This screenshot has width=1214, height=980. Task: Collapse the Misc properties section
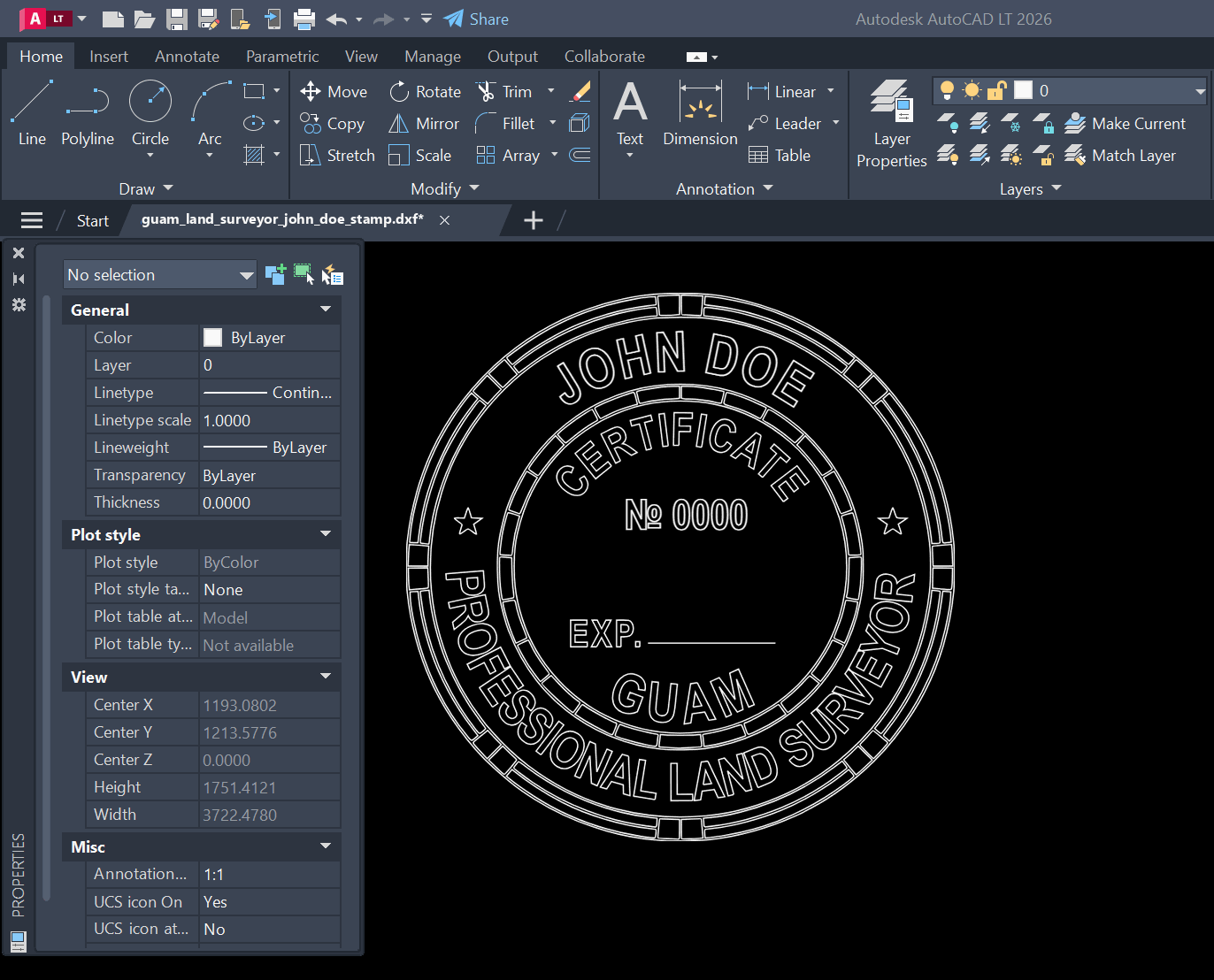[x=326, y=846]
